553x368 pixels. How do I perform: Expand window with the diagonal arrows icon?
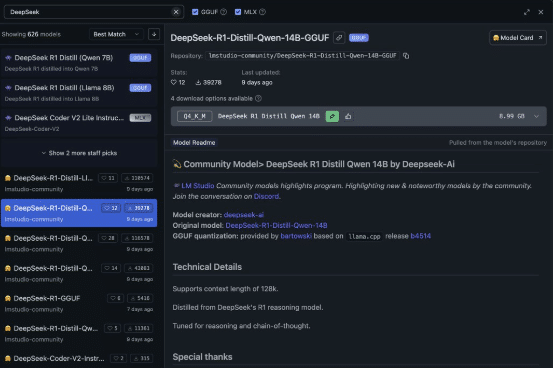pyautogui.click(x=527, y=12)
